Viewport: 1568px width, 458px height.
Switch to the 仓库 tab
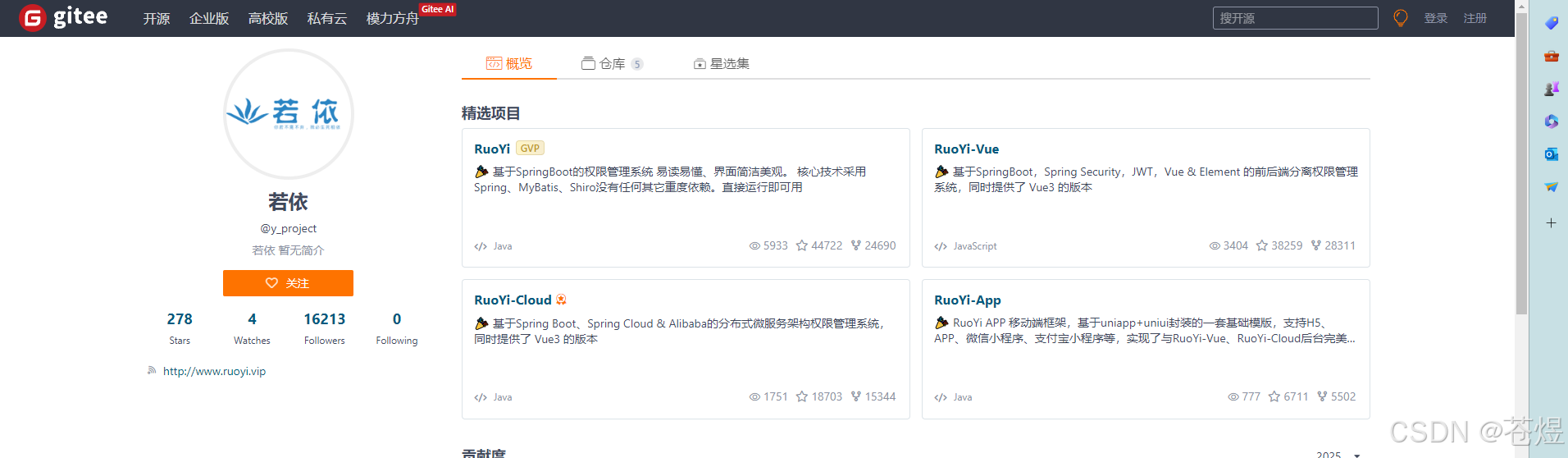click(612, 63)
